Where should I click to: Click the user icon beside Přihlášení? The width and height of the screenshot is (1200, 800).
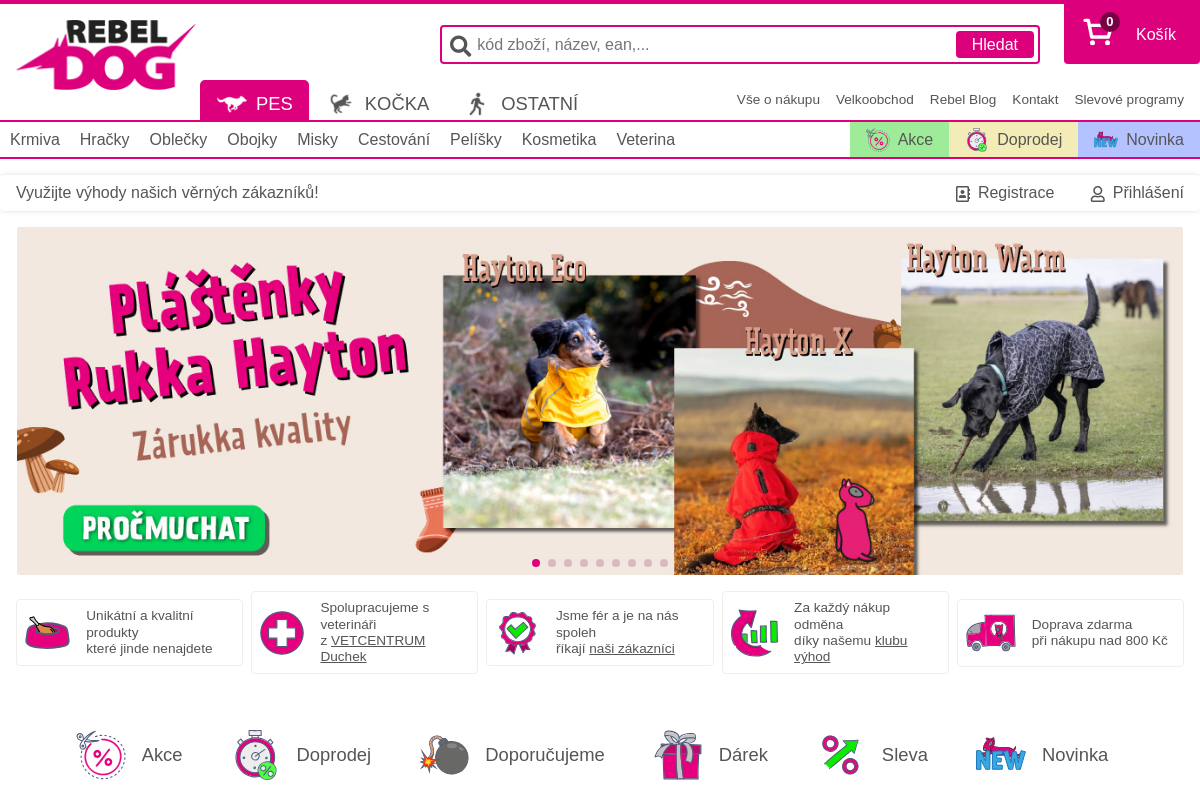[x=1098, y=193]
